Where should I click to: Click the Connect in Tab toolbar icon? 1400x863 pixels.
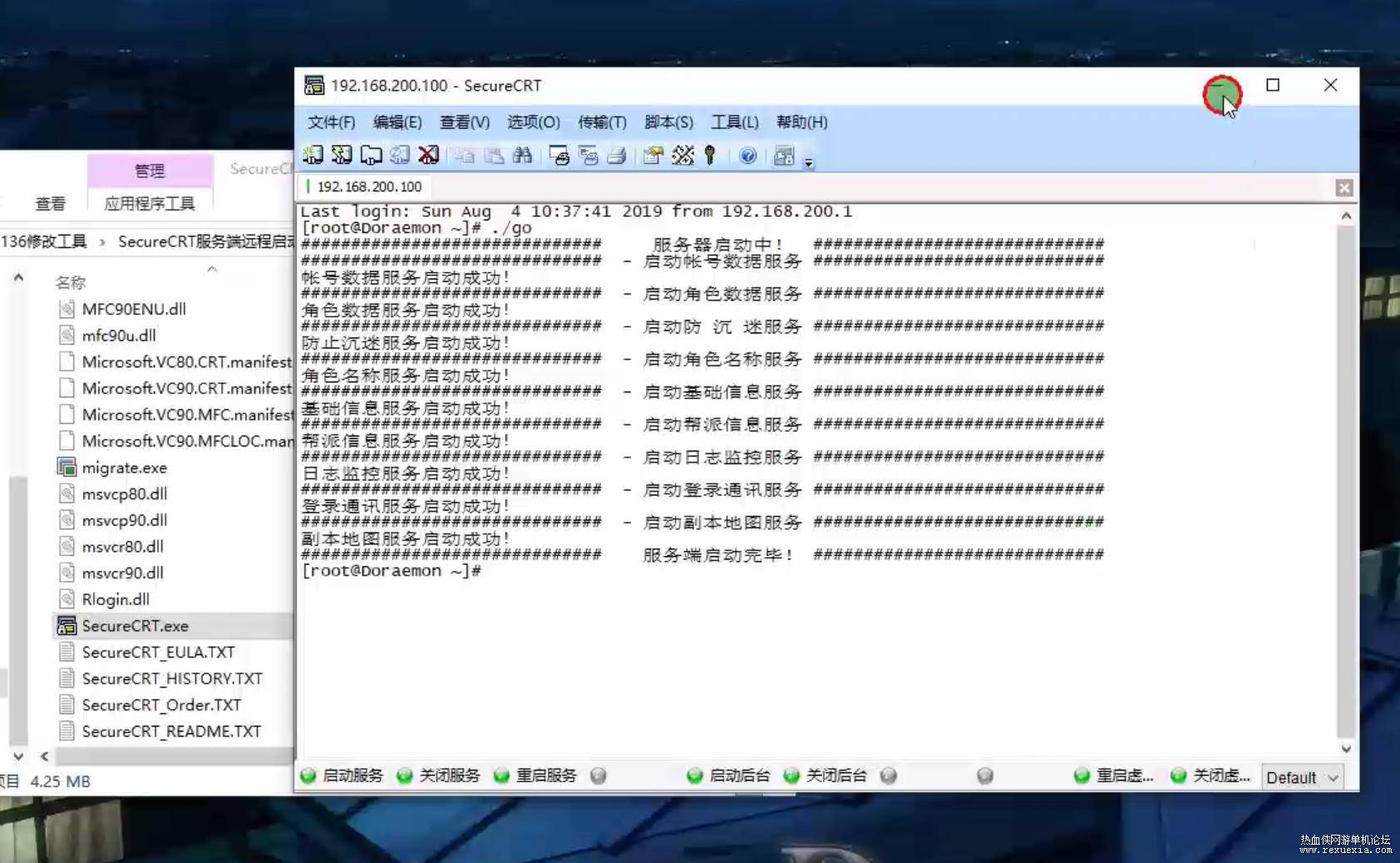pos(371,155)
